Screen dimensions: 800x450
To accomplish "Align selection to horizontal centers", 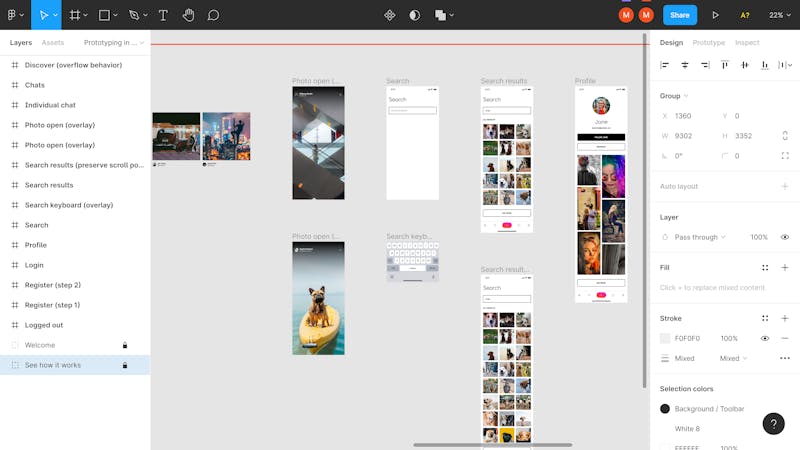I will 685,65.
